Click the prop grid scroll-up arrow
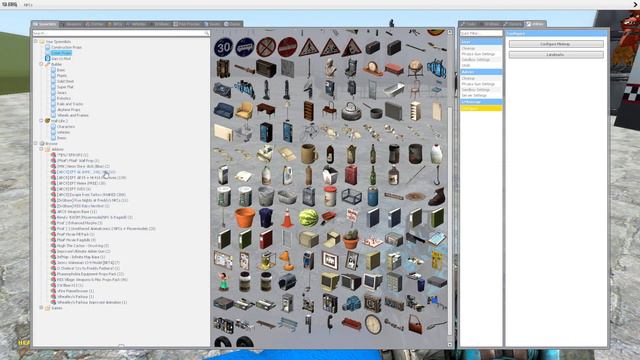 (x=450, y=32)
